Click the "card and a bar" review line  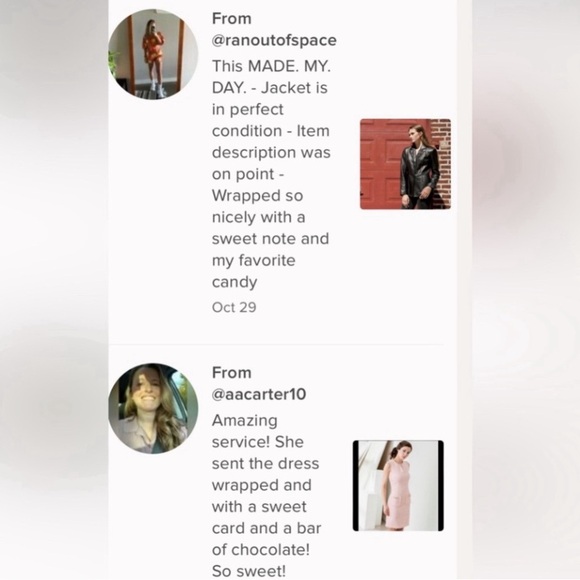[x=266, y=528]
